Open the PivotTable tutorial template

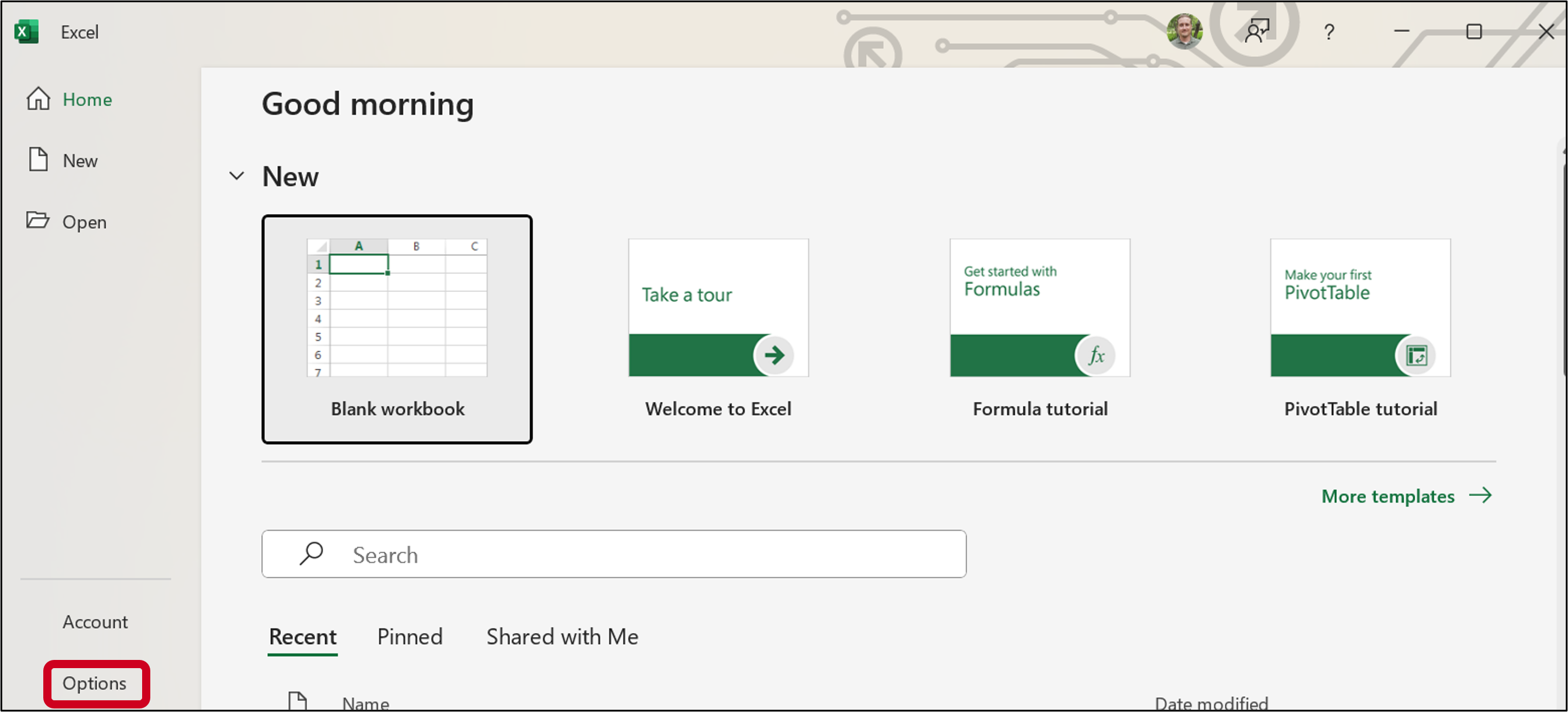1360,329
